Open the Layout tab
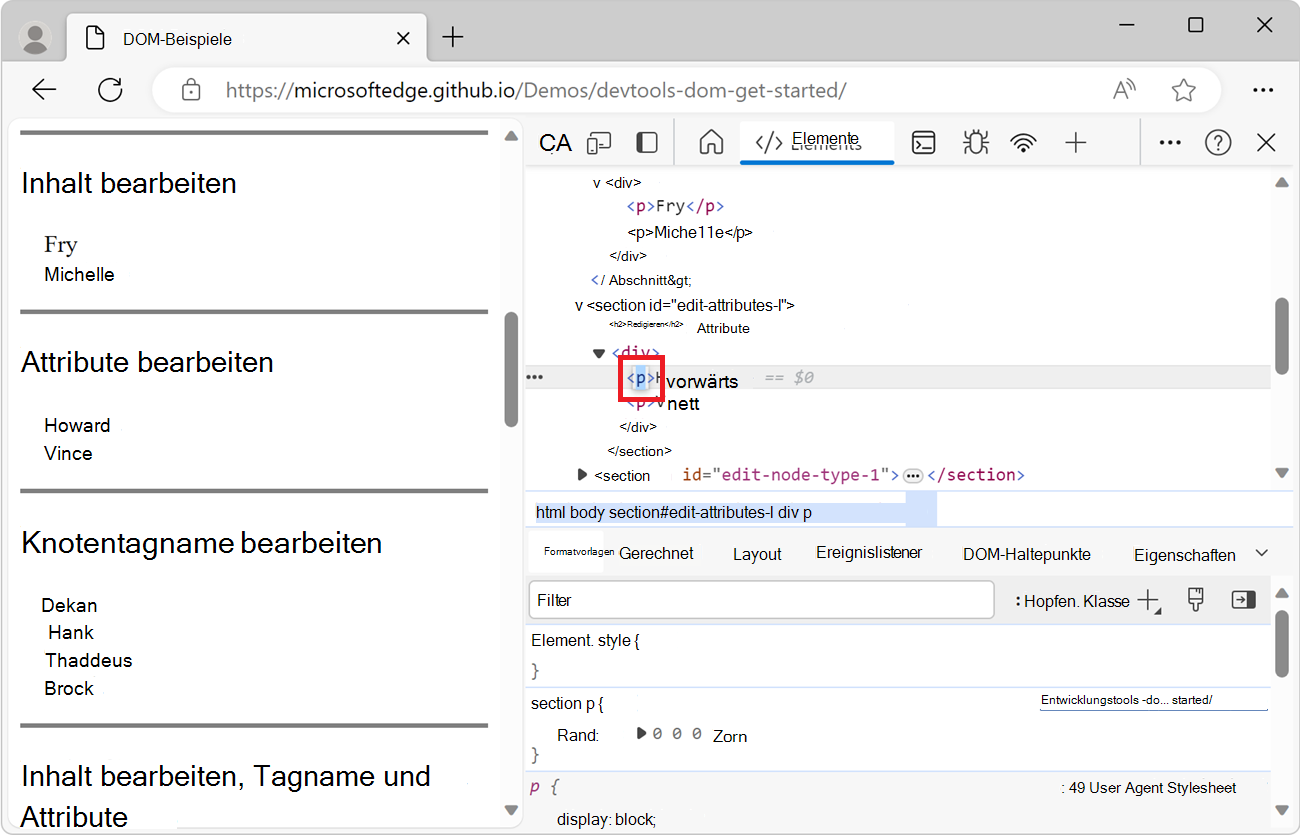This screenshot has width=1300, height=835. 757,554
